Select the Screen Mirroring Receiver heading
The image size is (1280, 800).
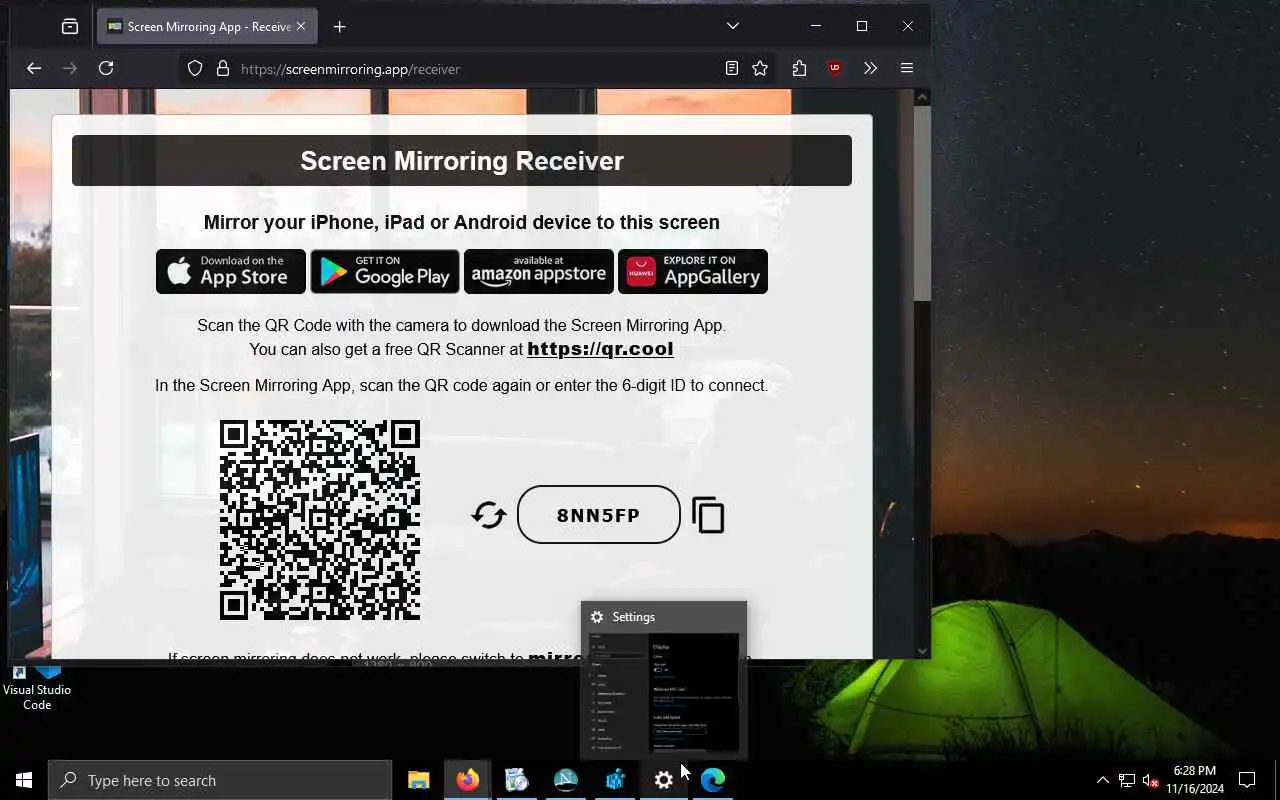[462, 161]
